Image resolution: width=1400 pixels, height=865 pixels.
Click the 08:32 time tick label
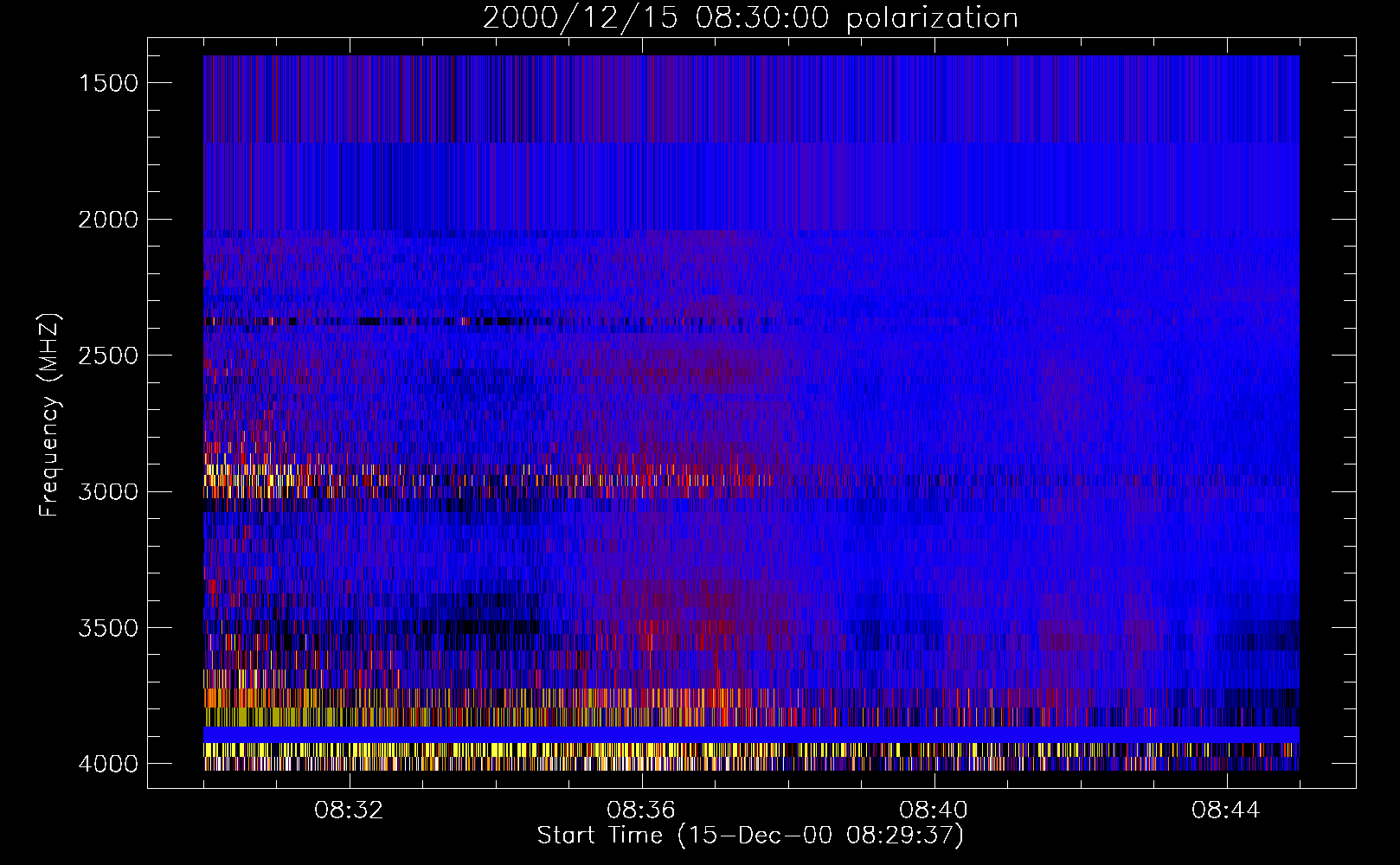(x=349, y=811)
